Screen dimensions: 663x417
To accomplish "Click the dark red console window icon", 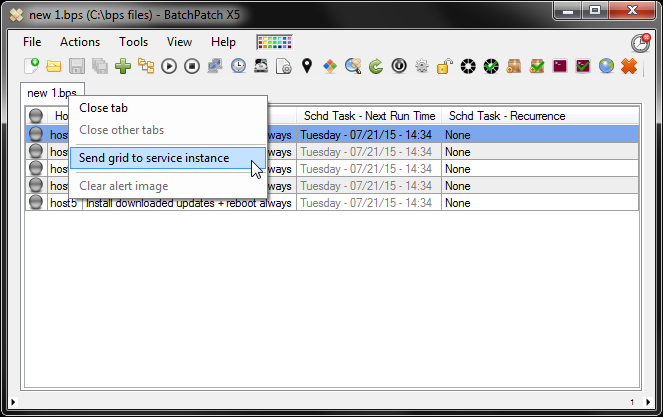I will [560, 66].
